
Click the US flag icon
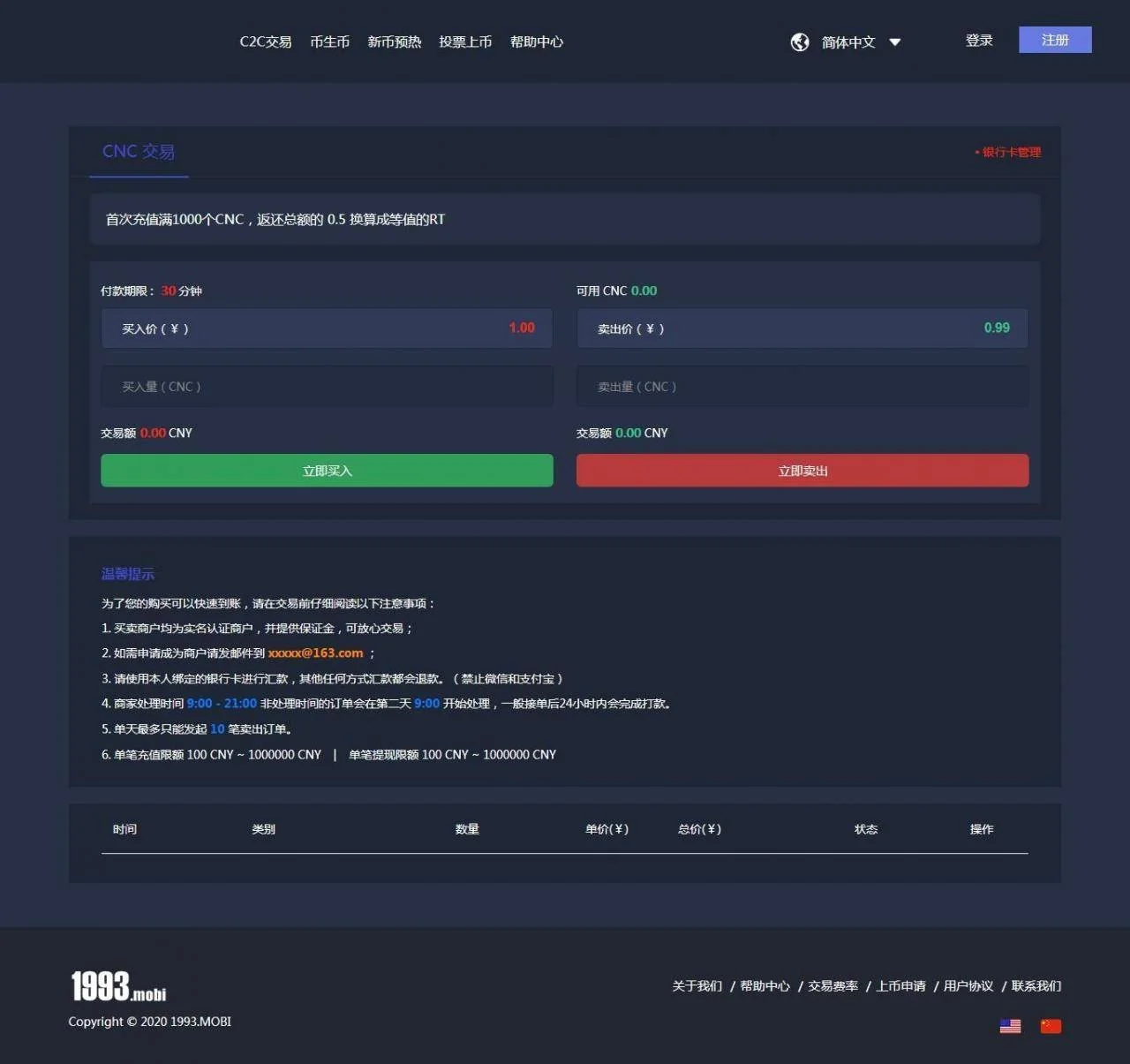coord(1010,1026)
